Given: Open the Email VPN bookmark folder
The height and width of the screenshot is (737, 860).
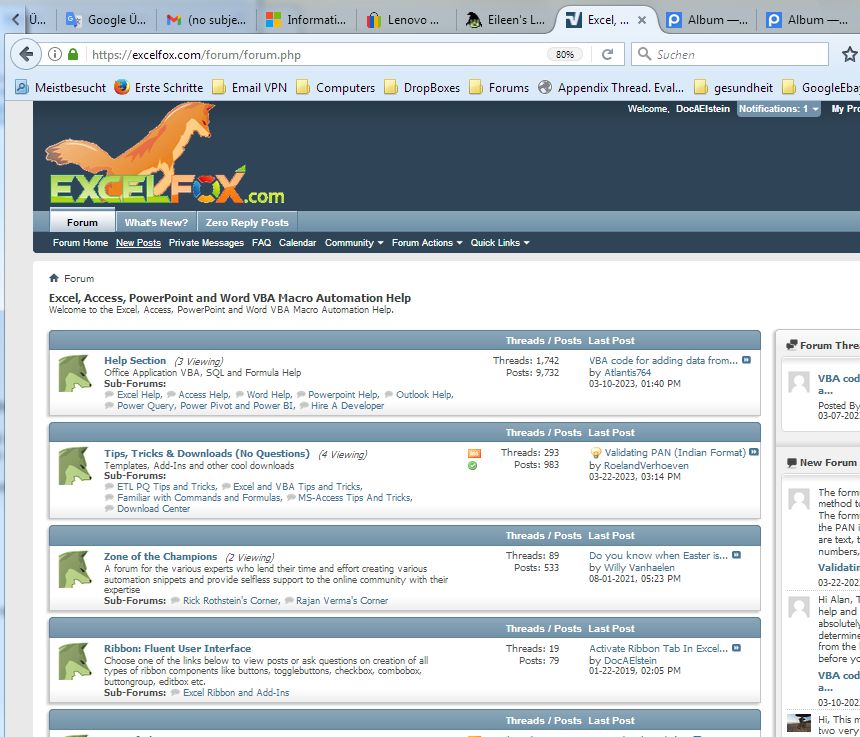Looking at the screenshot, I should [x=250, y=88].
